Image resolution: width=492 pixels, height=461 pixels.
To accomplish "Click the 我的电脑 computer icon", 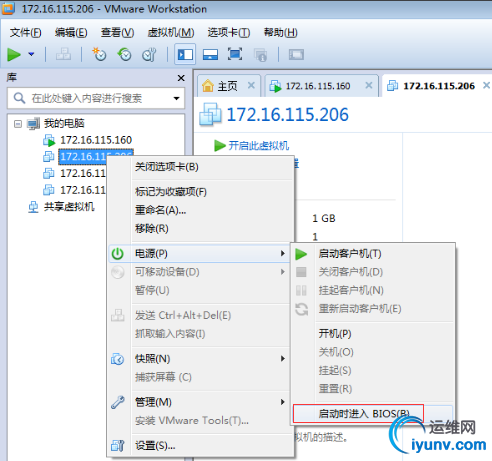I will 33,124.
